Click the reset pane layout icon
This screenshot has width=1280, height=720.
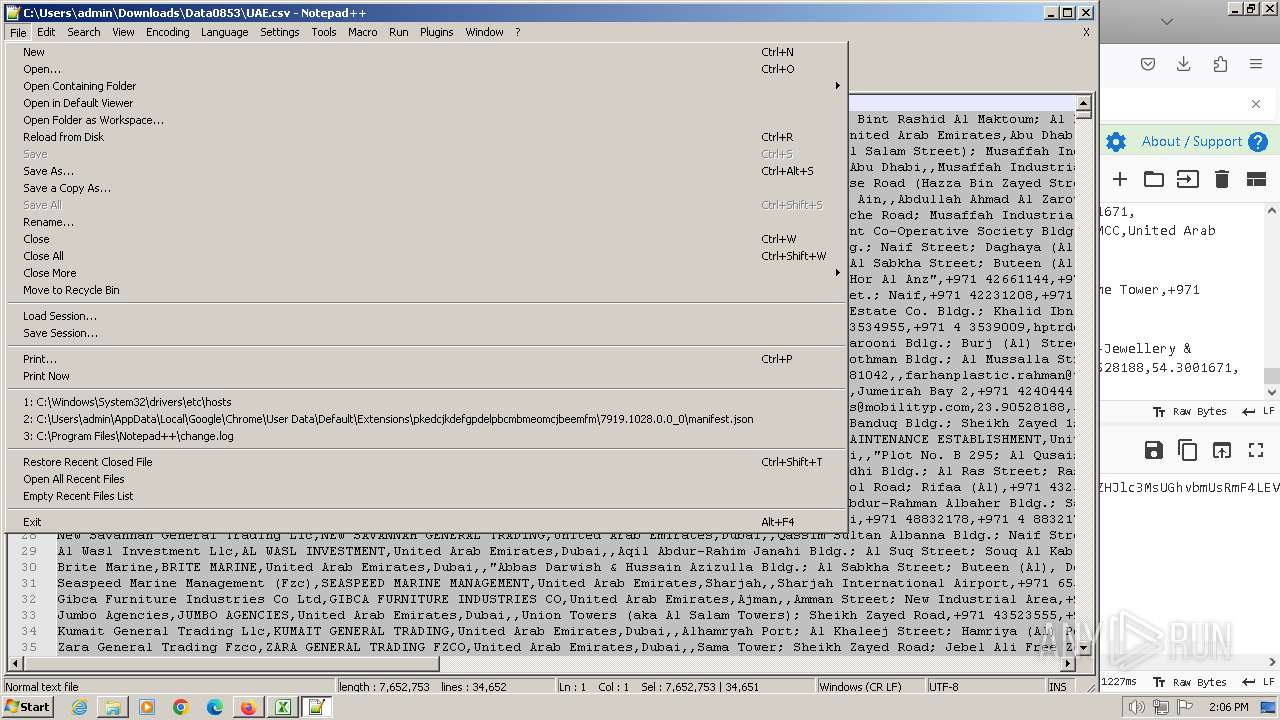(x=1256, y=179)
